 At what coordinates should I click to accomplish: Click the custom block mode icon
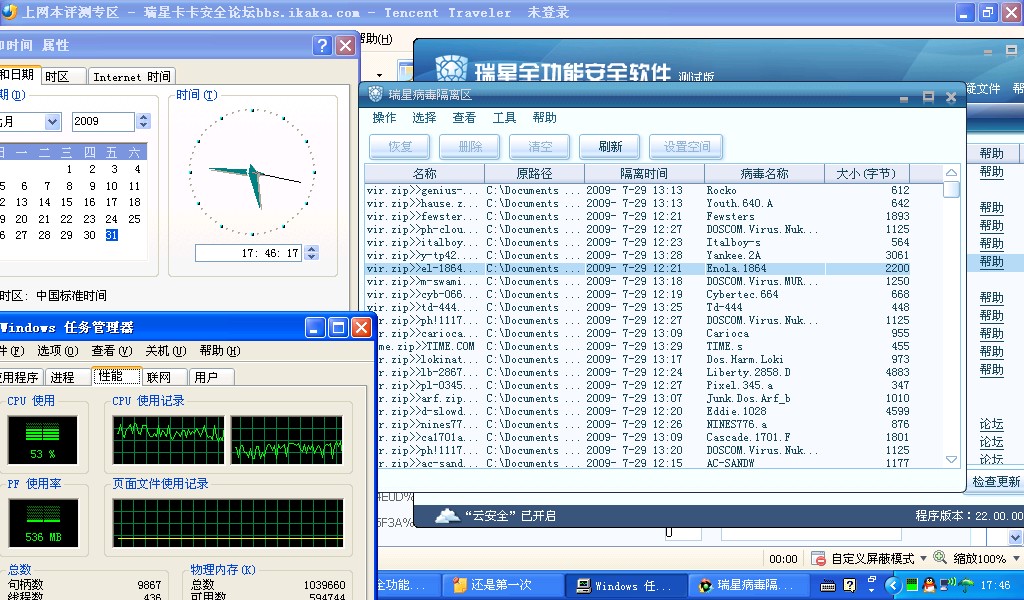(x=818, y=558)
